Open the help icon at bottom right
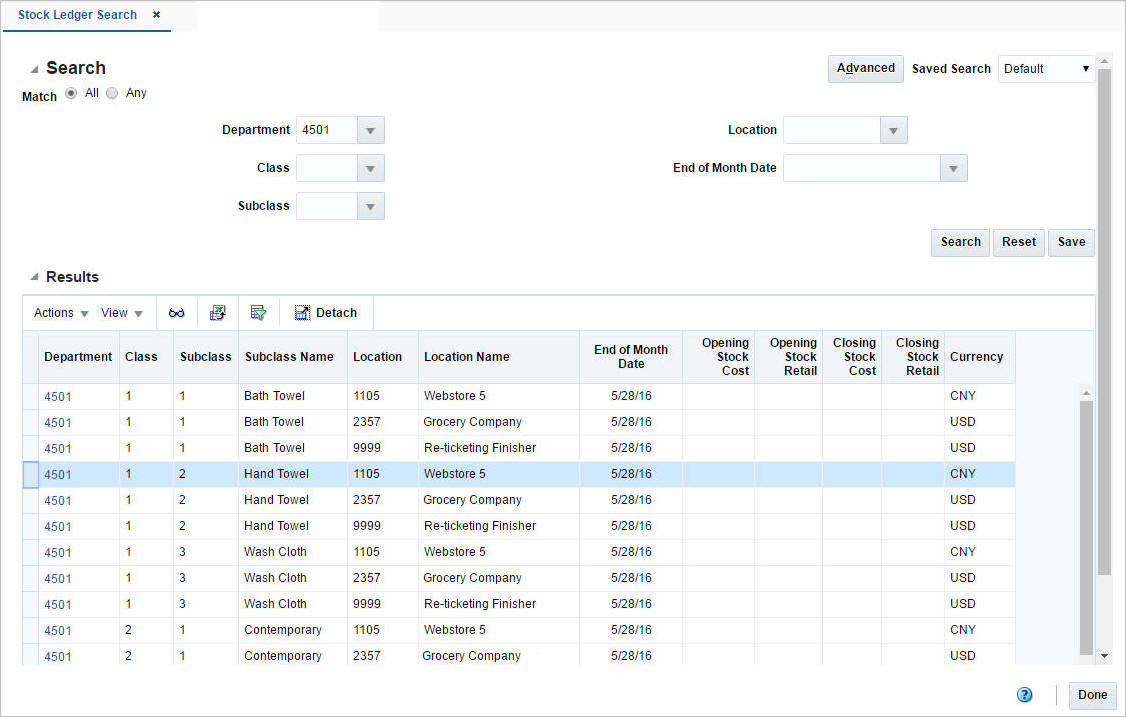Viewport: 1126px width, 717px height. [1024, 694]
